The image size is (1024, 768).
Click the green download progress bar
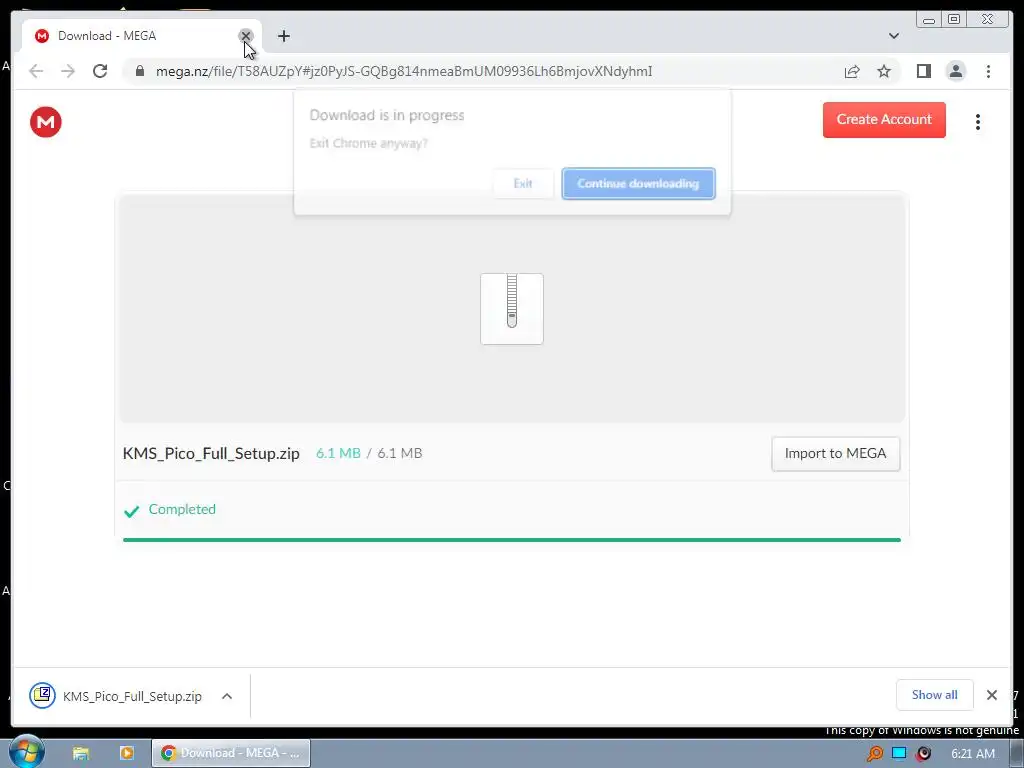pos(512,540)
